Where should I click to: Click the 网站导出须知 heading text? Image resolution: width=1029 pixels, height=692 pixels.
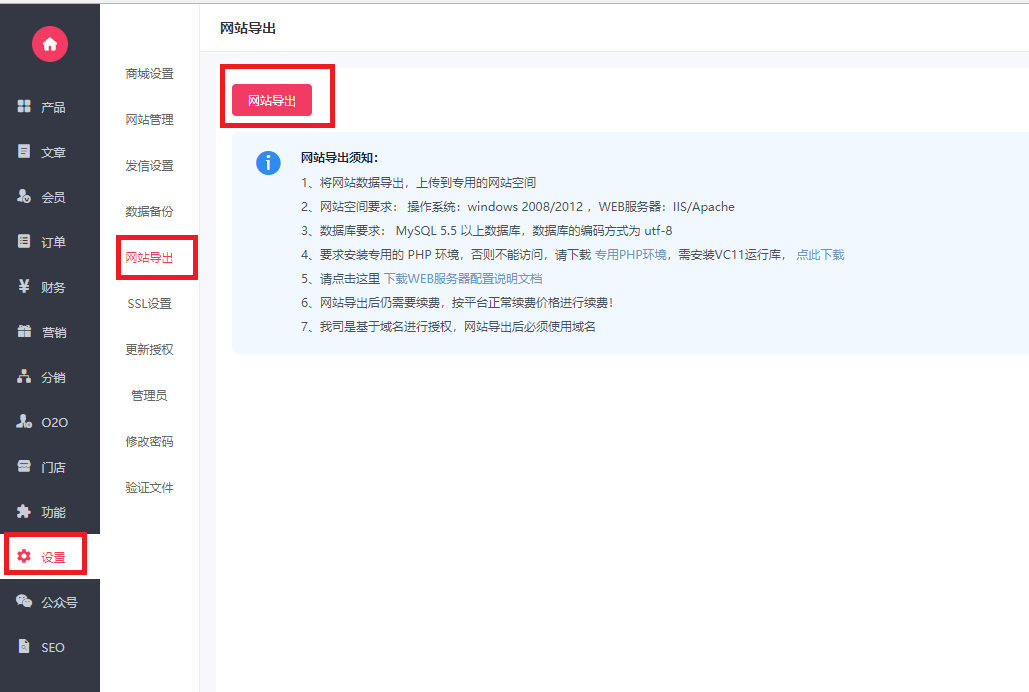[x=339, y=158]
